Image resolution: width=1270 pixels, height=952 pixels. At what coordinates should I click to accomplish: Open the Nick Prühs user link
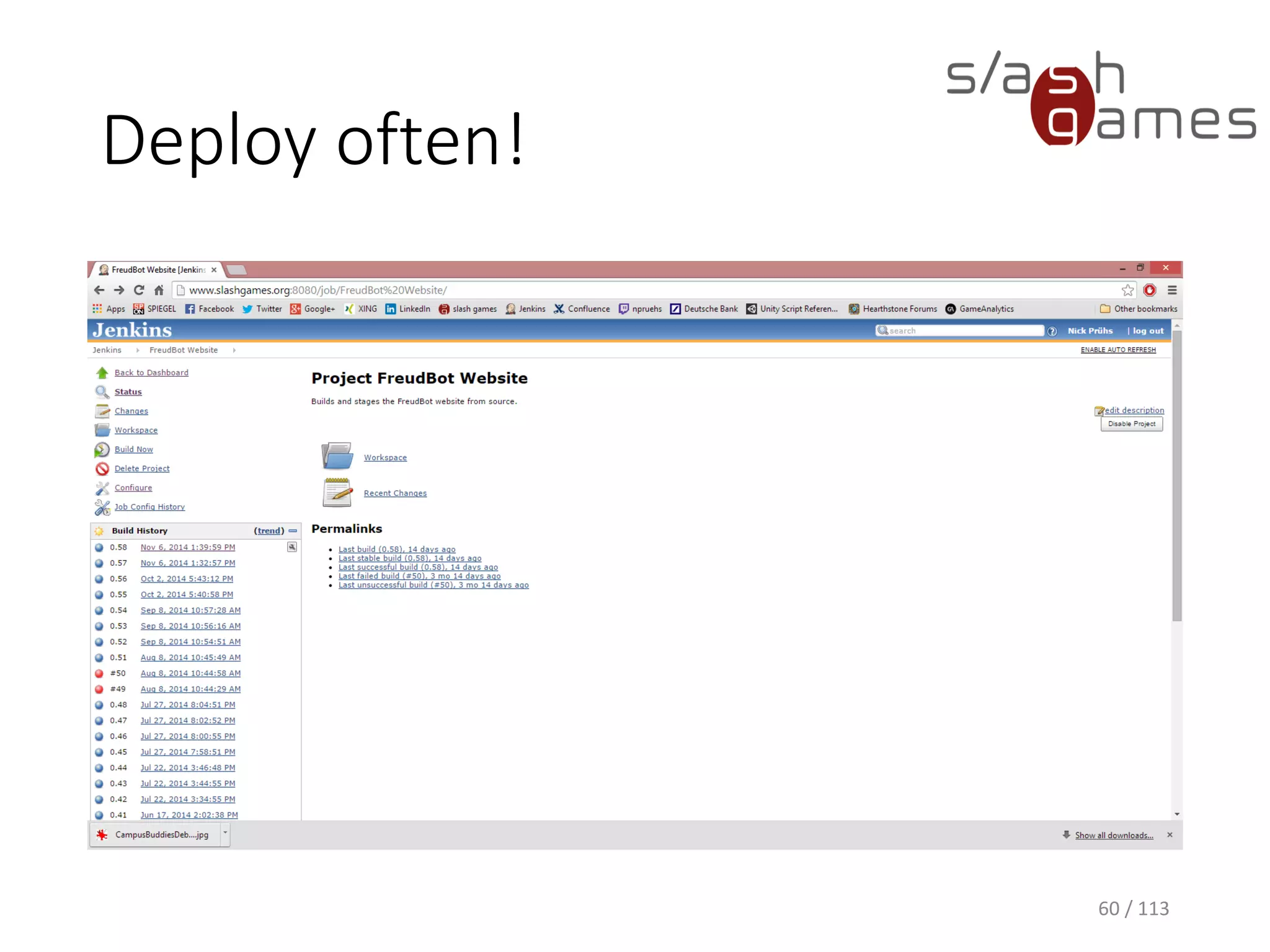(1090, 331)
